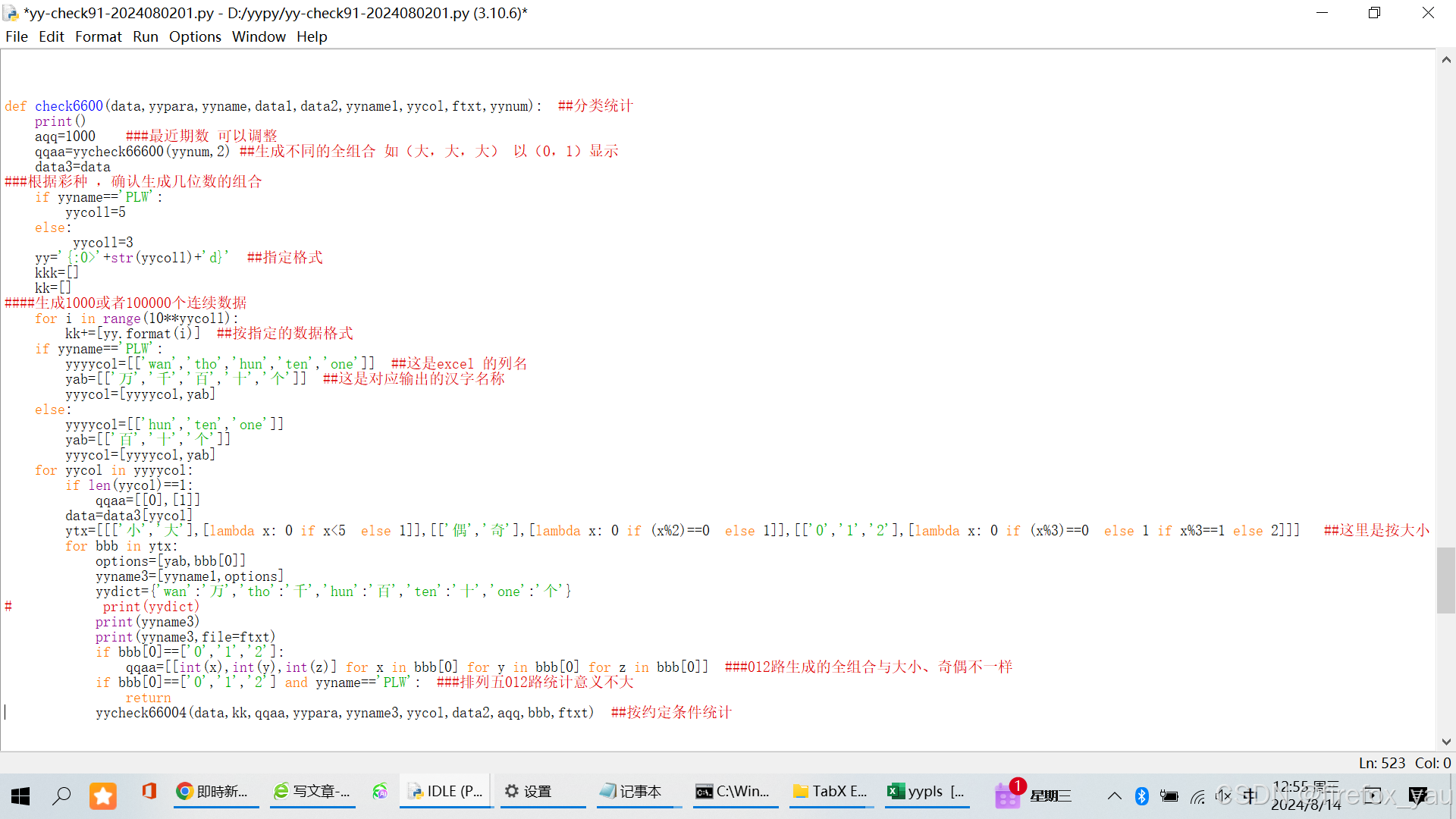Open the Run menu
Image resolution: width=1456 pixels, height=819 pixels.
[145, 36]
